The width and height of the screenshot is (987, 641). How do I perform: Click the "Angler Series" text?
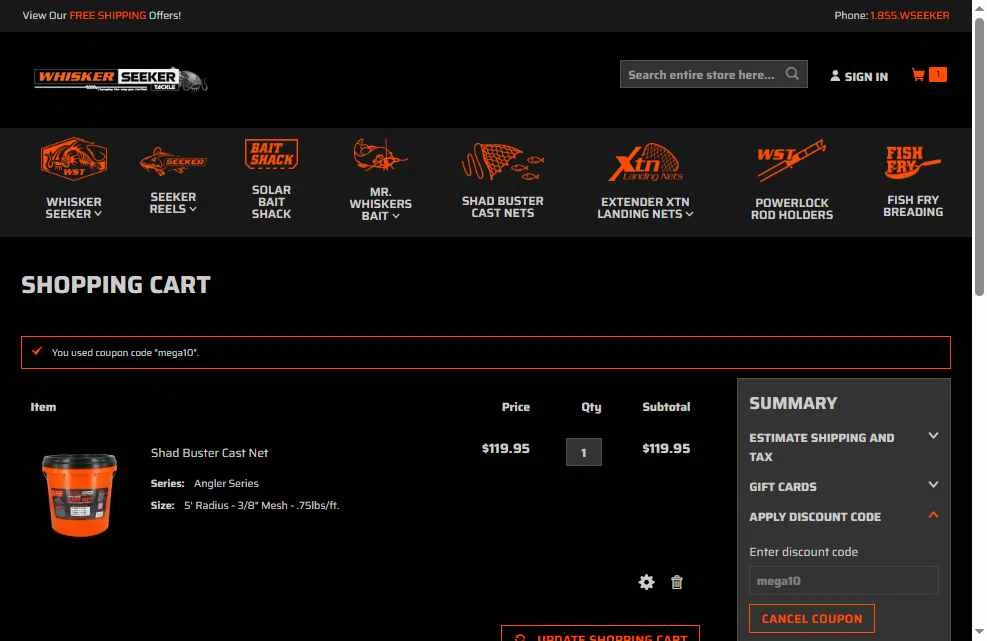226,484
